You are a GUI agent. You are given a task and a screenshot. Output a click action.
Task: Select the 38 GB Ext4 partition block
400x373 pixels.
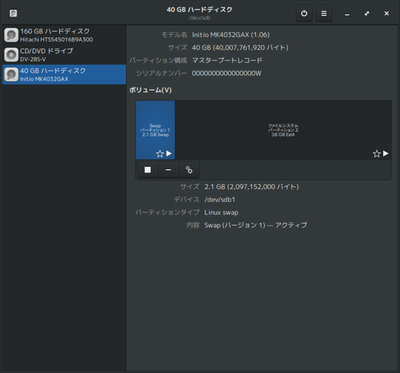tap(283, 130)
